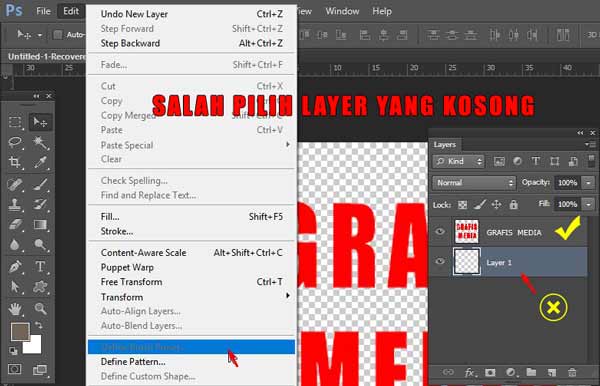Click the layer styles fx icon

pyautogui.click(x=470, y=372)
